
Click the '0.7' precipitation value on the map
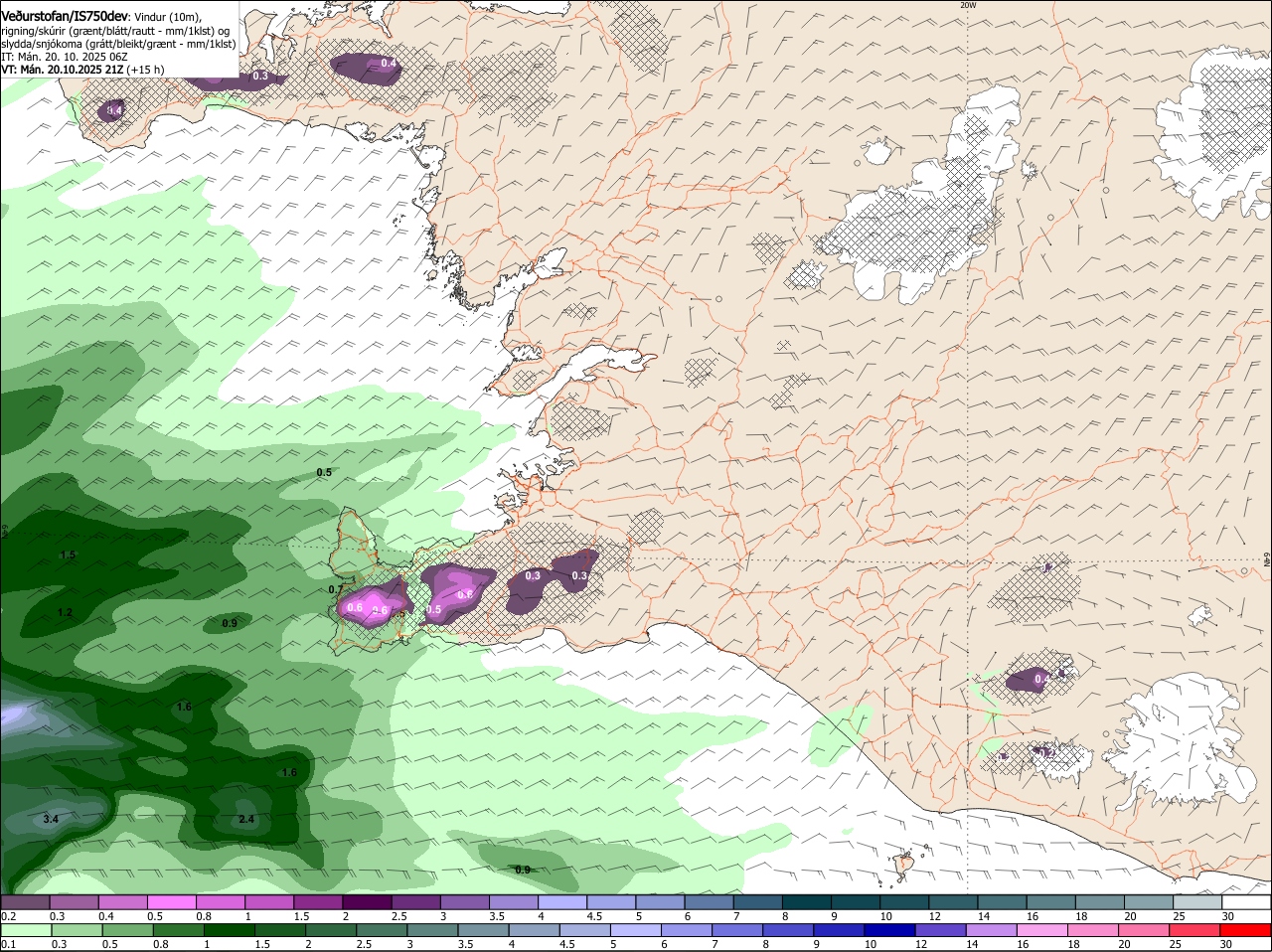(x=336, y=589)
